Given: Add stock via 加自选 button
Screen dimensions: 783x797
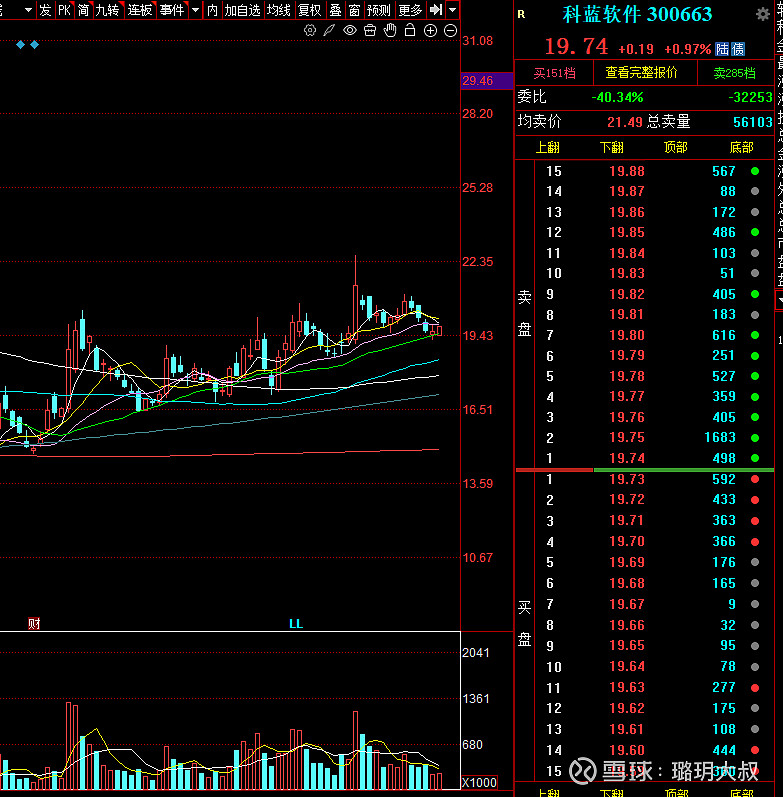Looking at the screenshot, I should click(x=242, y=10).
